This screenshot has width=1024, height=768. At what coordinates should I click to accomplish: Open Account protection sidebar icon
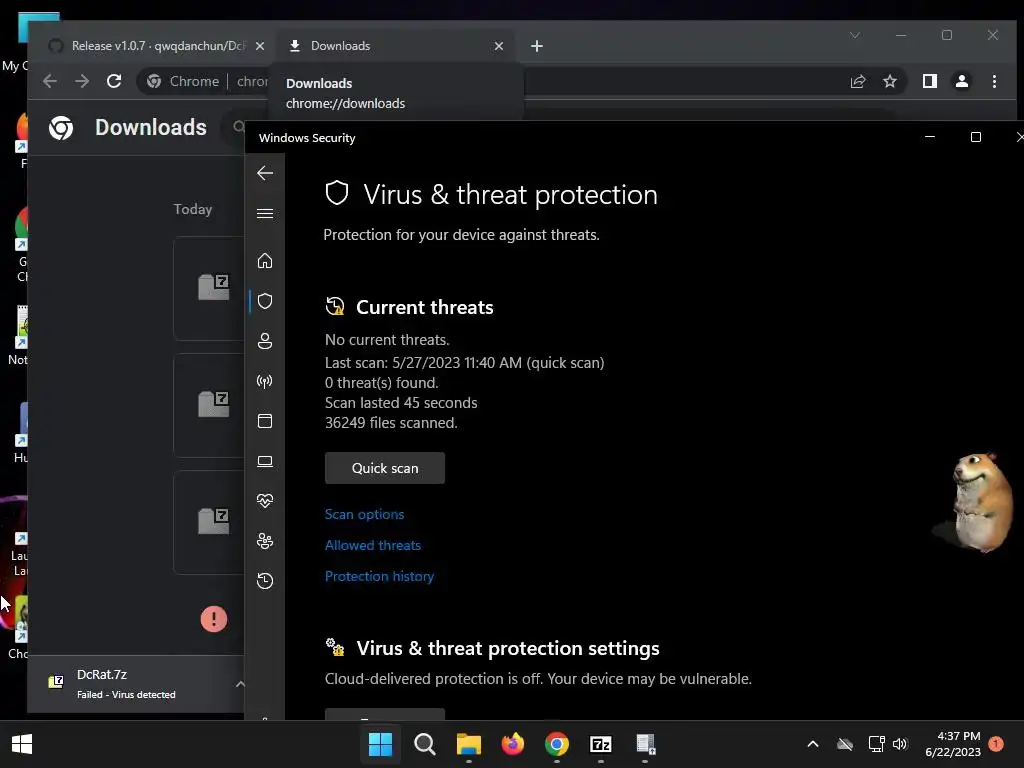(264, 341)
